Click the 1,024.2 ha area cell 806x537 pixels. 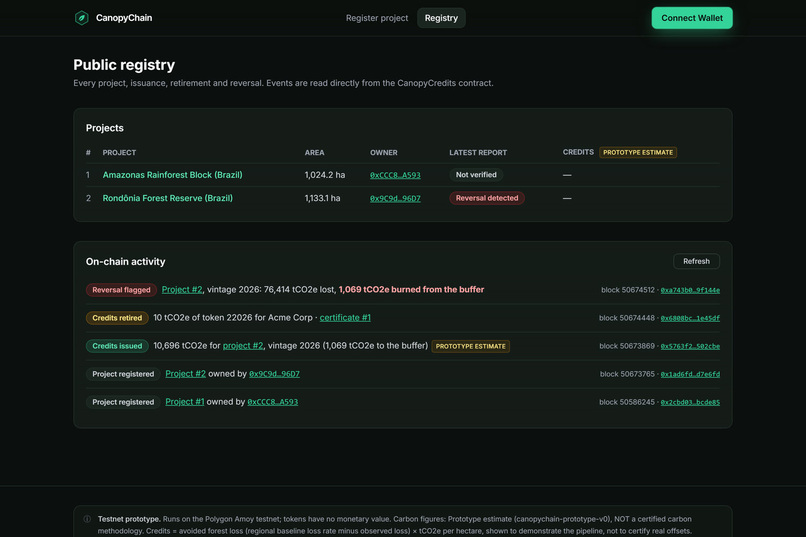pyautogui.click(x=325, y=175)
